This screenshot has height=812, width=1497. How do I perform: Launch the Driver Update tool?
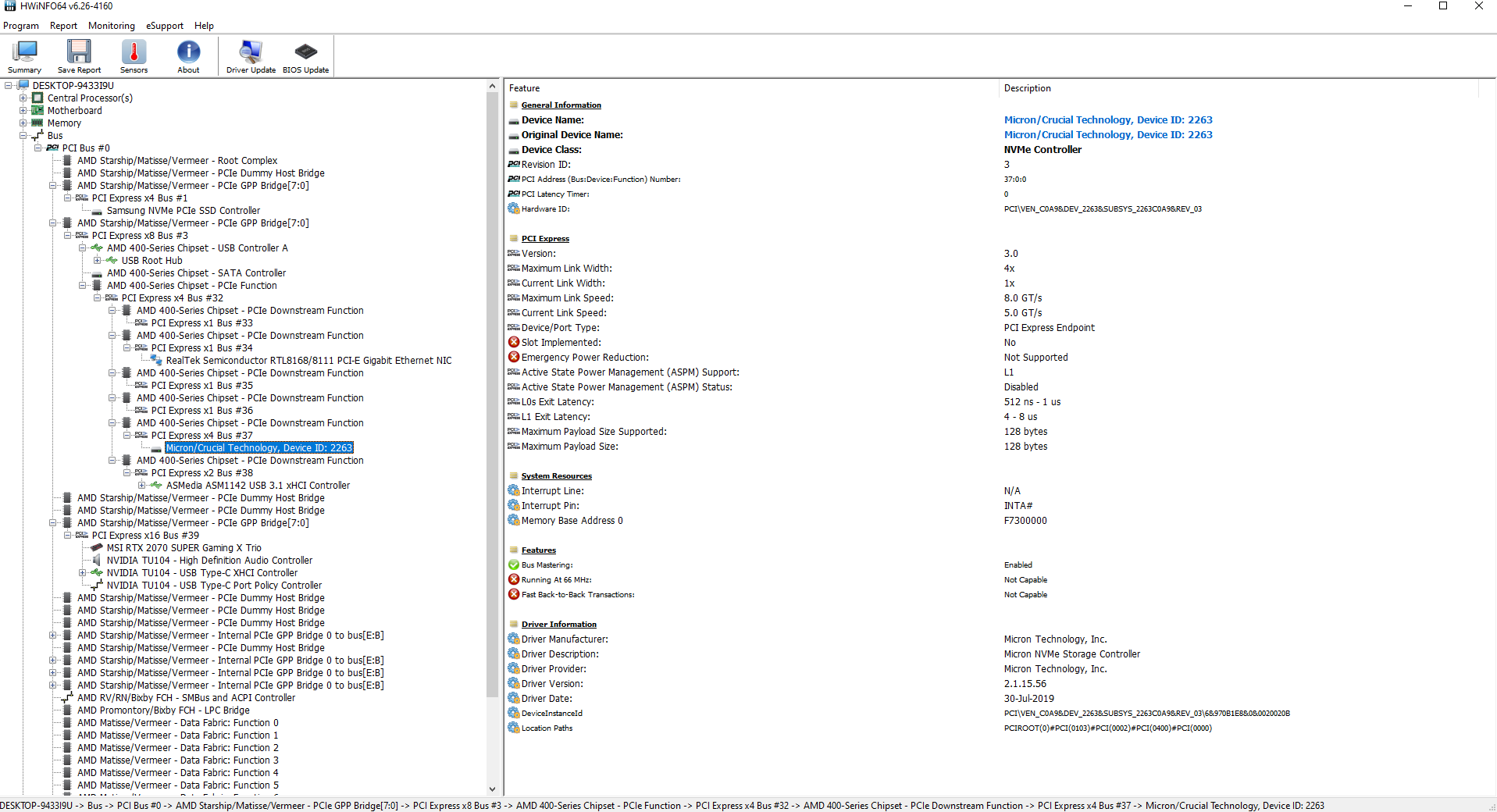251,56
